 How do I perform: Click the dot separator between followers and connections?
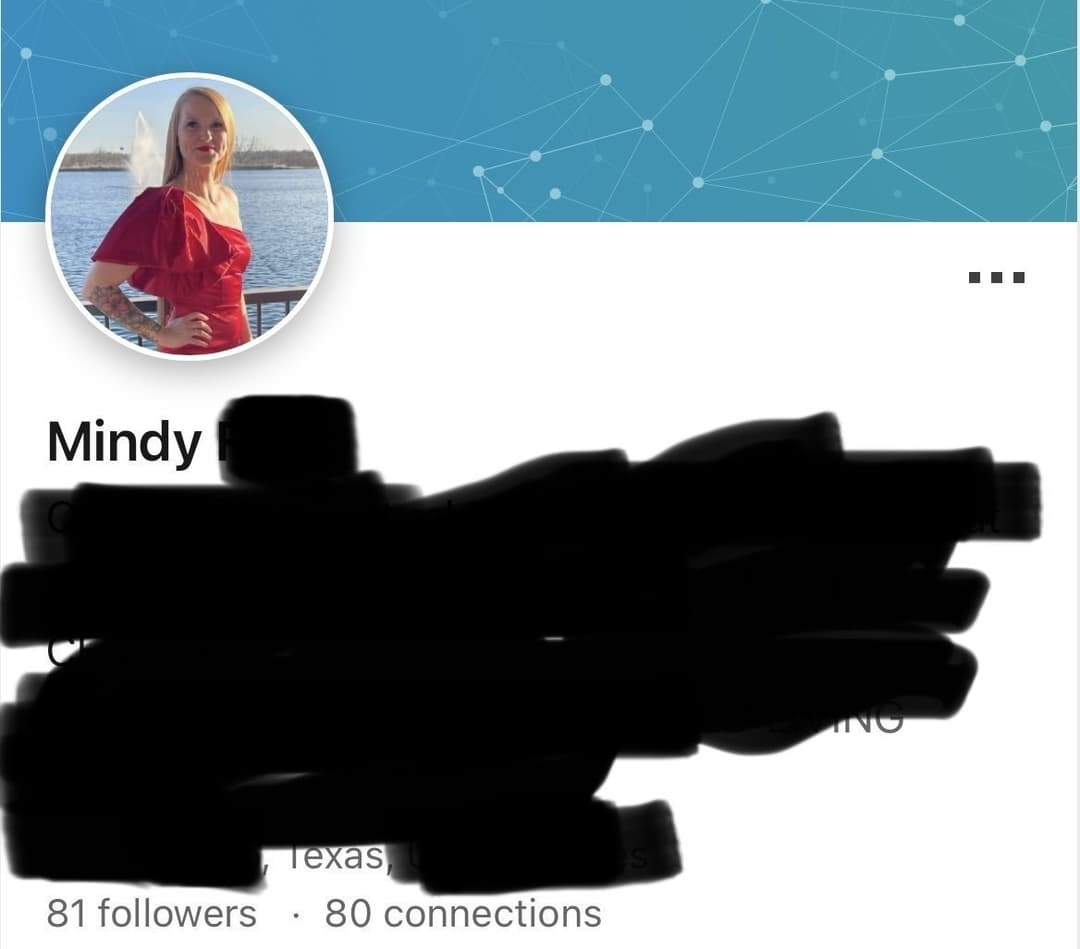(x=295, y=915)
